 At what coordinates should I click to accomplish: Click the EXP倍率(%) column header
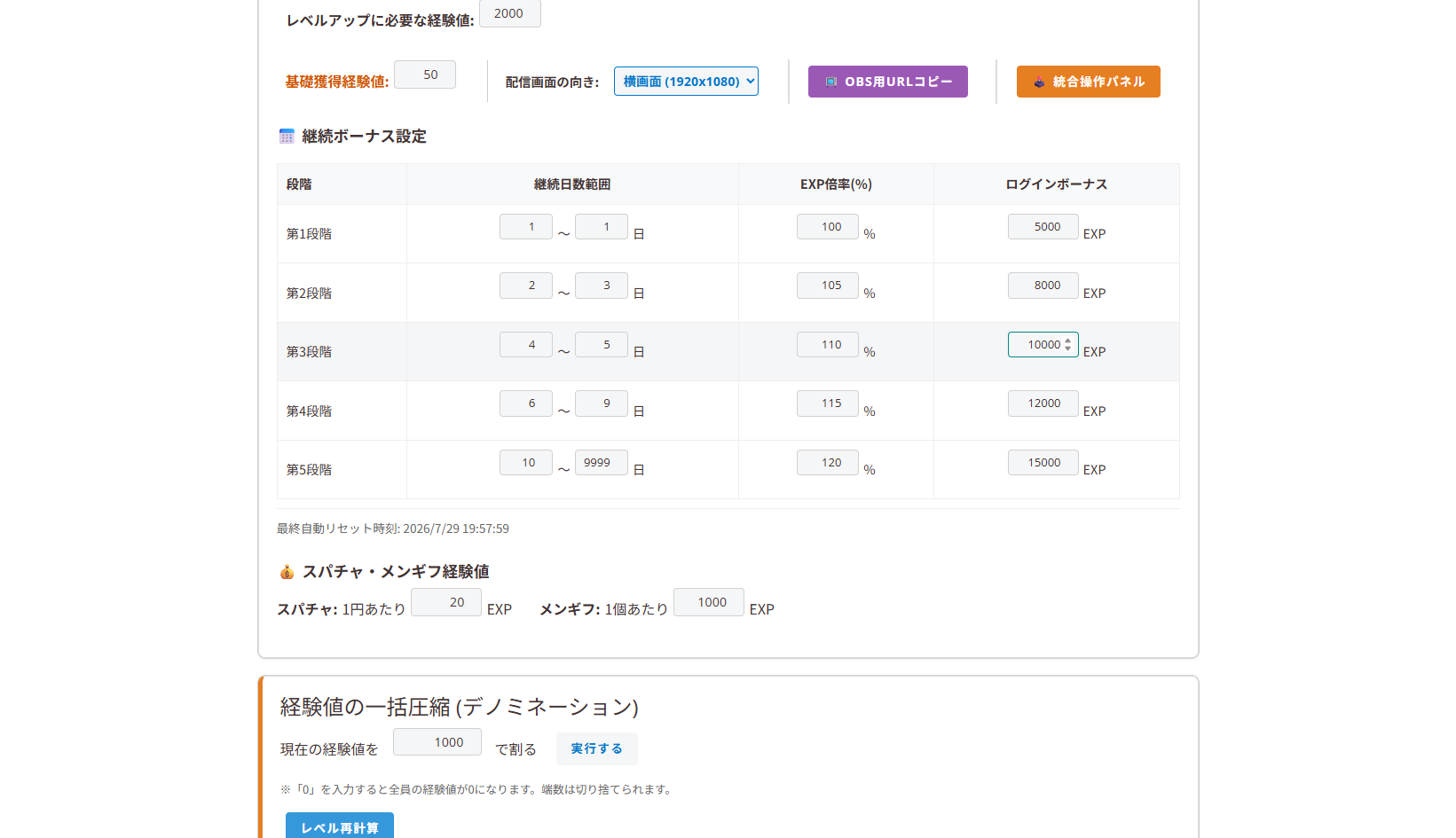tap(836, 184)
